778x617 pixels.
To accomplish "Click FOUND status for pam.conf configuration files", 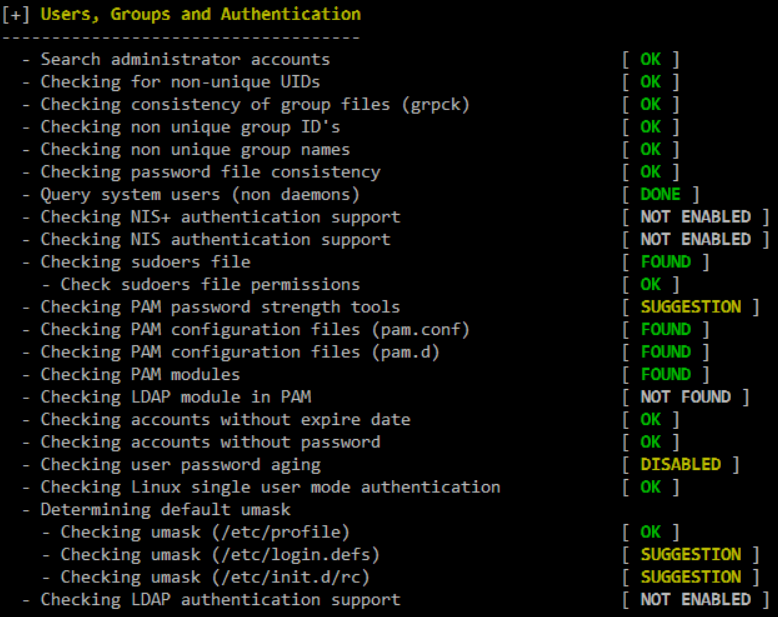I will (x=665, y=329).
